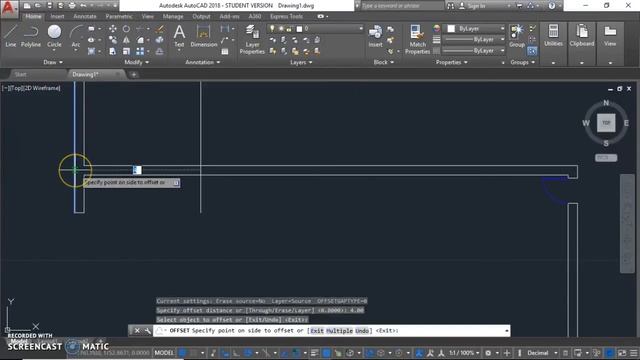Open the Decimal units dropdown
This screenshot has height=360, width=640.
pyautogui.click(x=542, y=353)
